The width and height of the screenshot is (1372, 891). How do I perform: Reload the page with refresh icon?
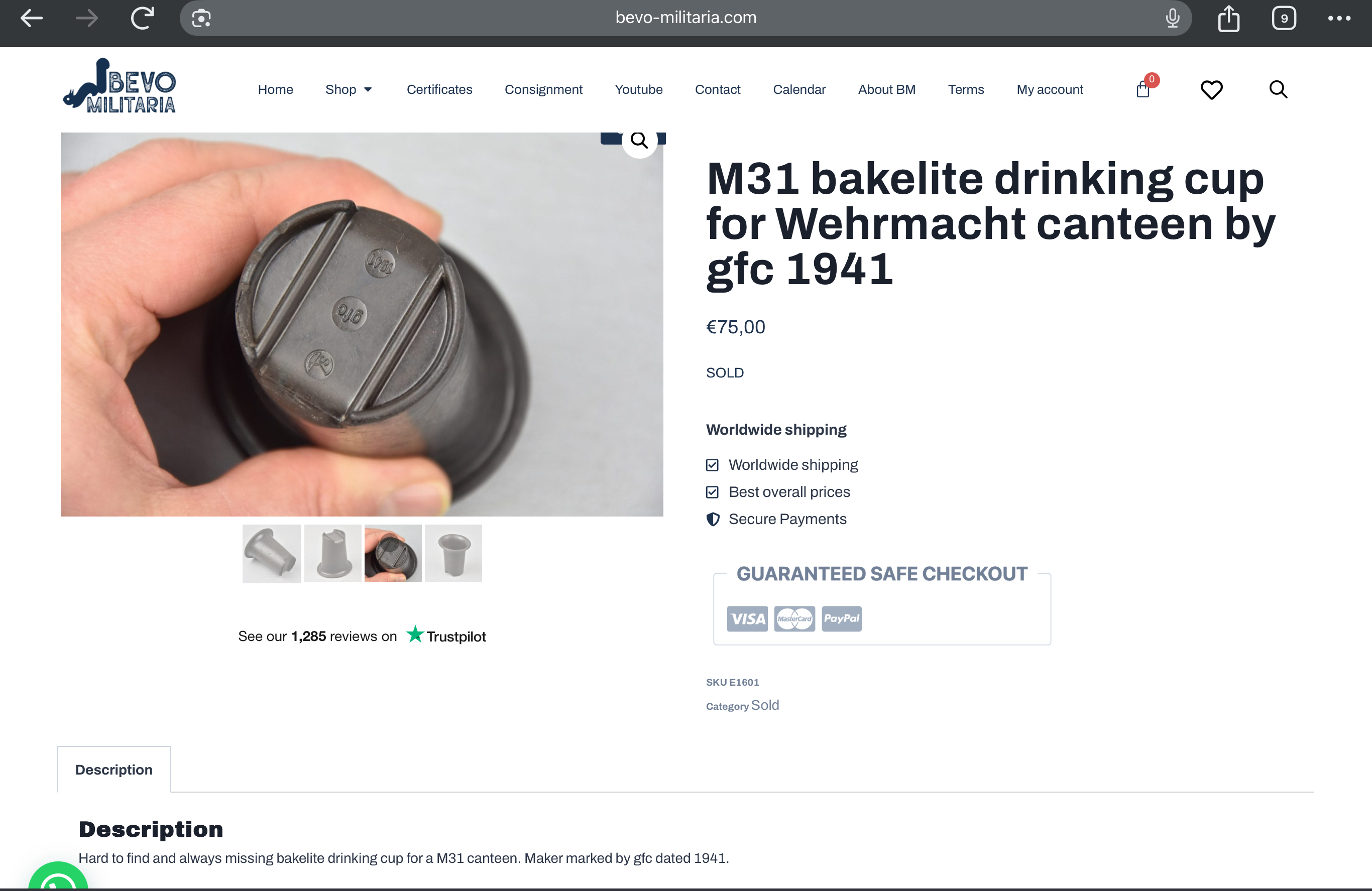tap(142, 18)
